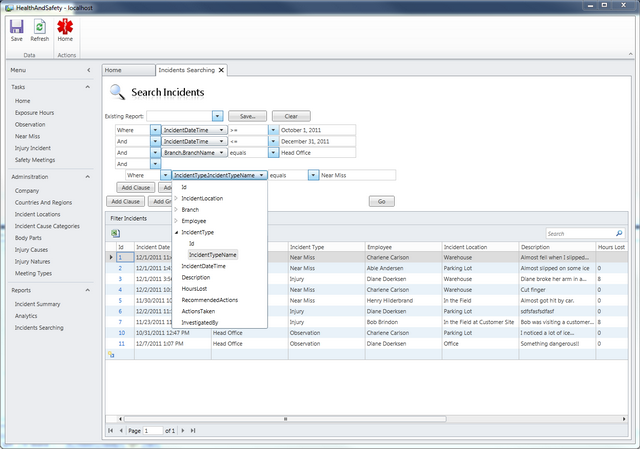This screenshot has height=449, width=640.
Task: Open the first Where clause connector dropdown
Action: 155,130
